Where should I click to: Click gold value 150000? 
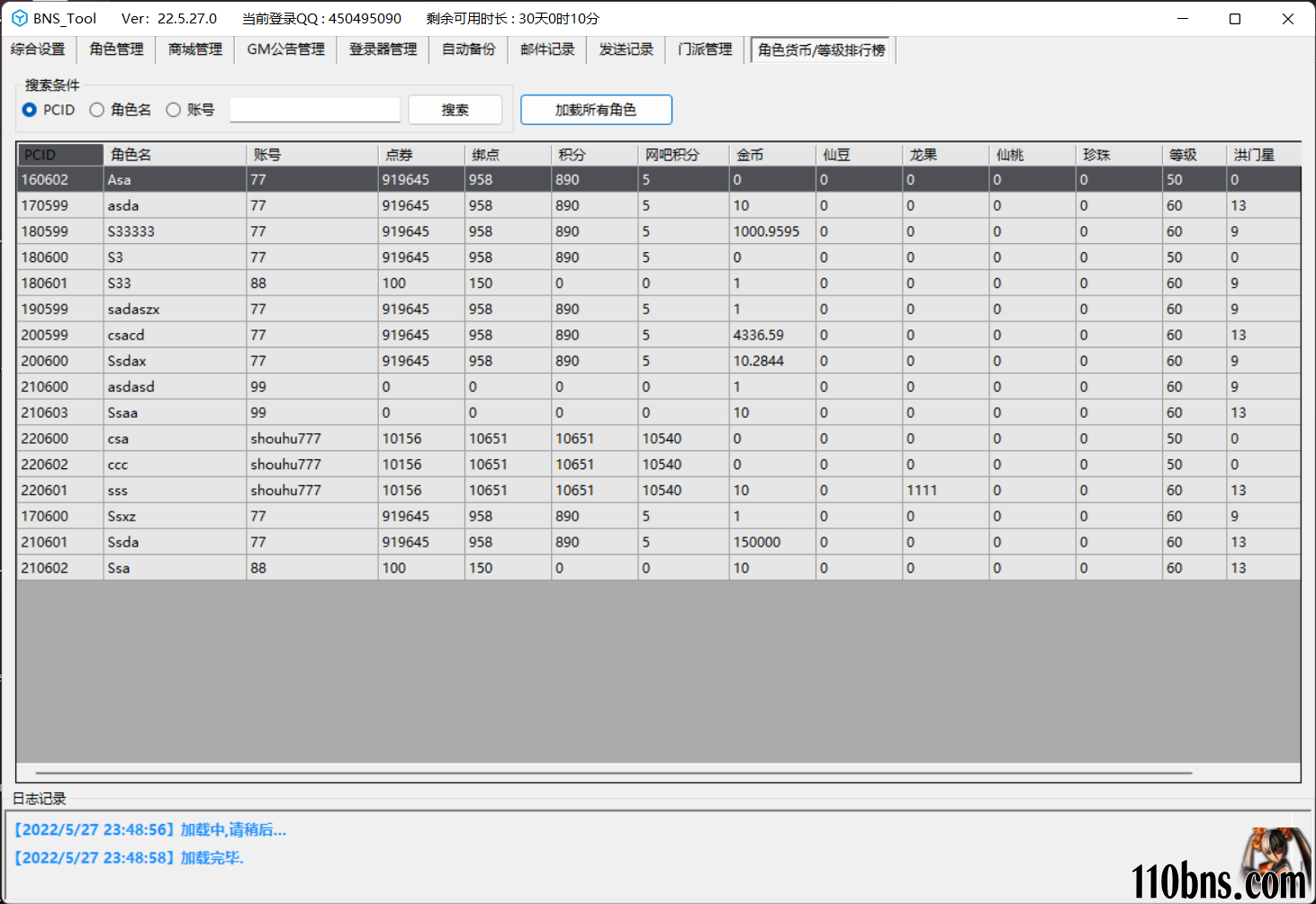pos(772,542)
